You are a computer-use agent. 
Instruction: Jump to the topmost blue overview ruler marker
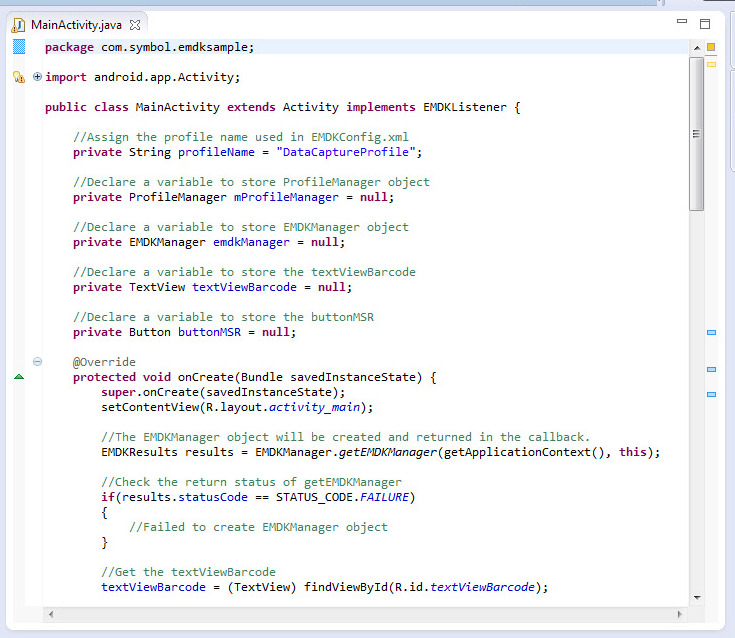click(x=711, y=332)
